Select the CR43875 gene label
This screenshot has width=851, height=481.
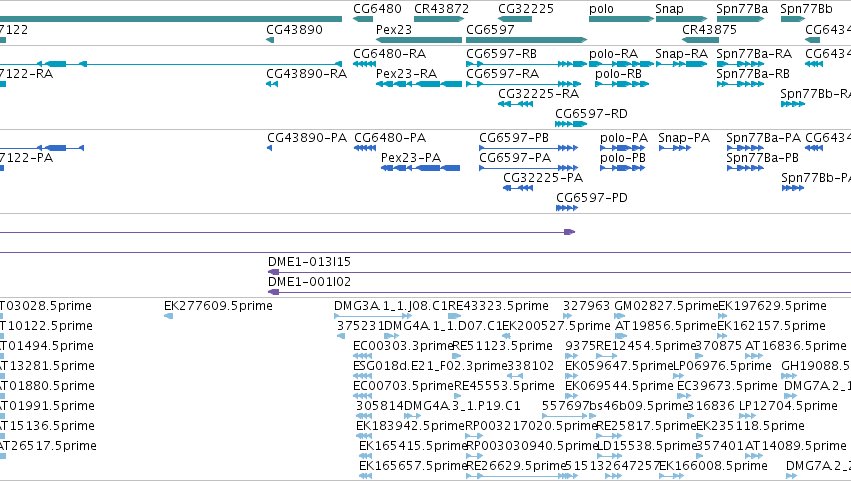click(709, 29)
